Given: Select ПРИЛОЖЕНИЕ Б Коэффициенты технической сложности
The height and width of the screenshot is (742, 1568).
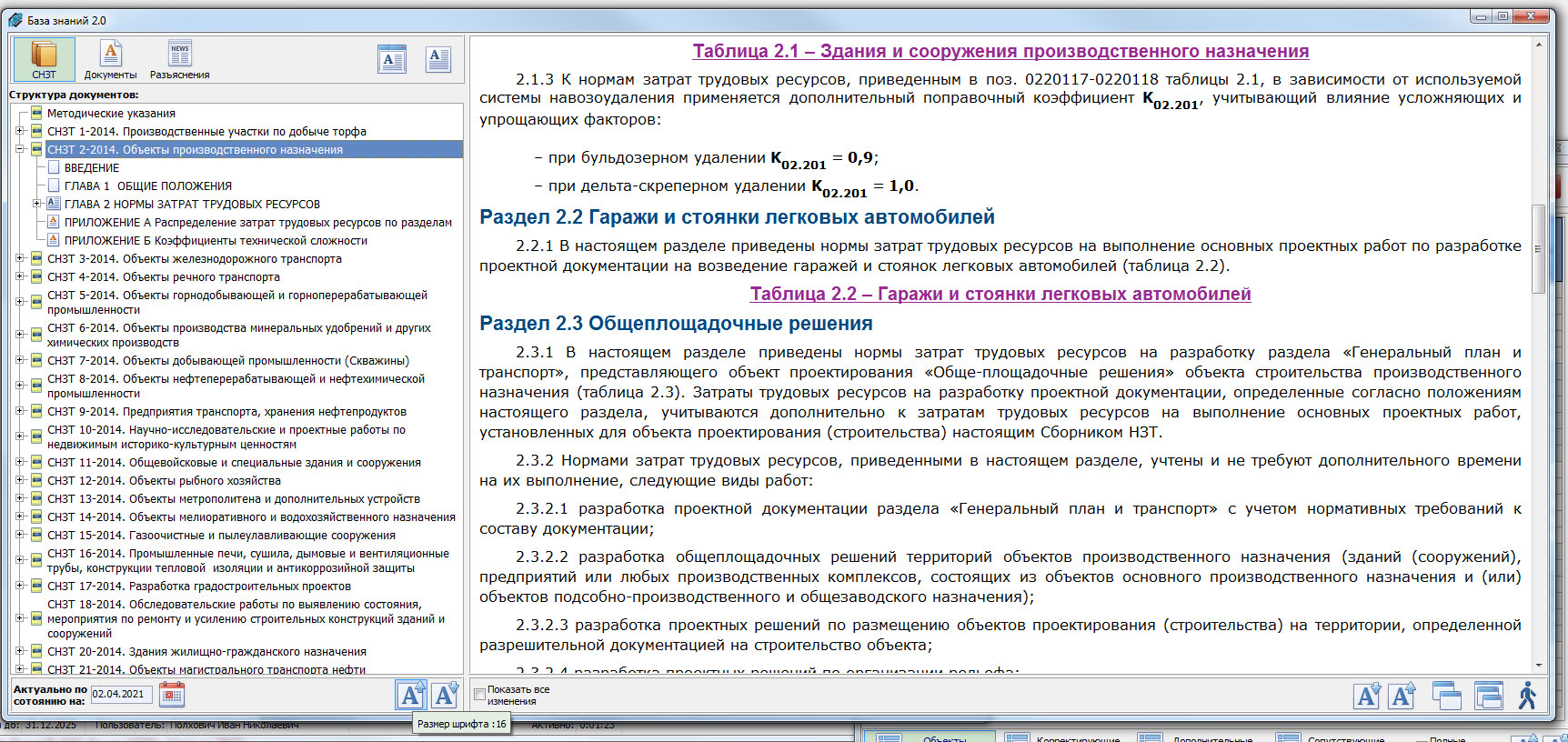Looking at the screenshot, I should pos(216,240).
